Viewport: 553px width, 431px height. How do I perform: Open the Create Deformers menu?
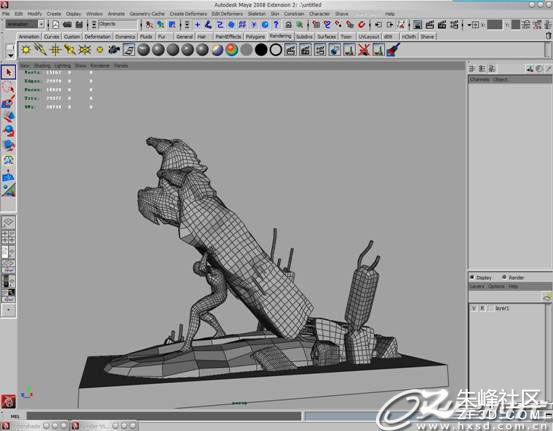[188, 13]
